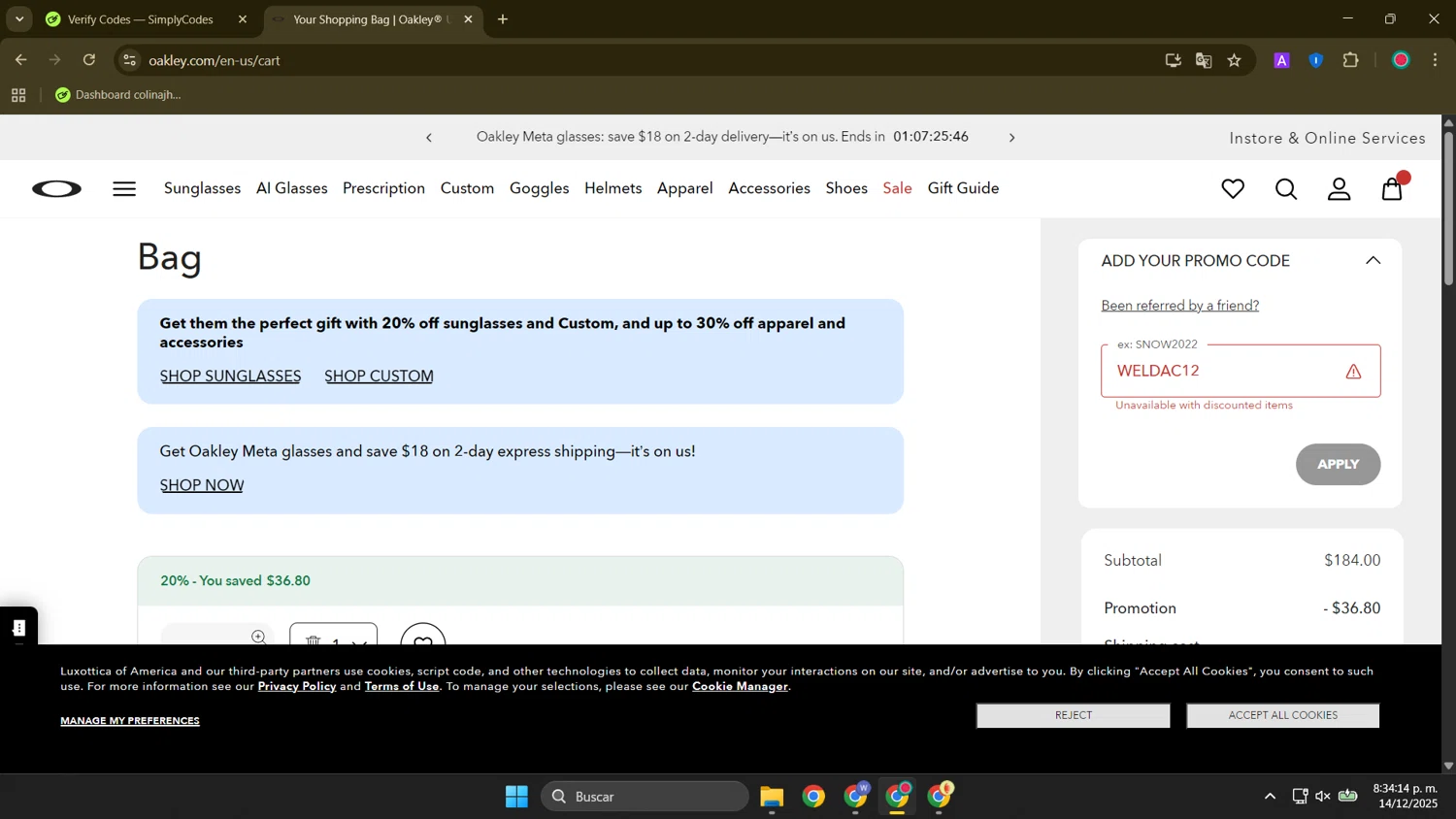Click the SHOP CUSTOM link
The width and height of the screenshot is (1456, 819).
point(379,377)
